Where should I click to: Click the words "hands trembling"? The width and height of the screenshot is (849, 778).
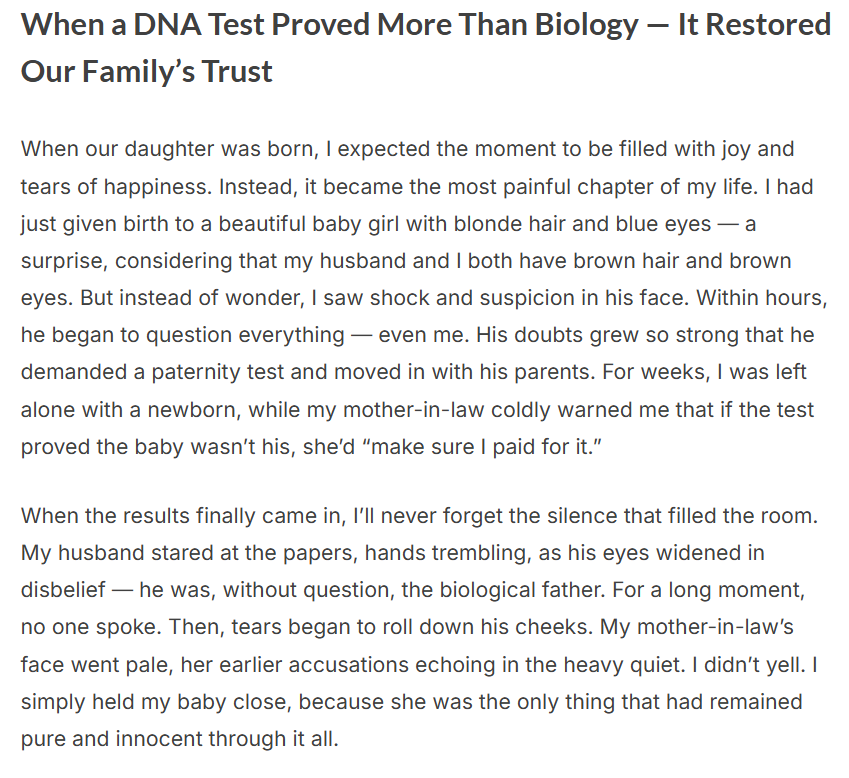coord(426,553)
